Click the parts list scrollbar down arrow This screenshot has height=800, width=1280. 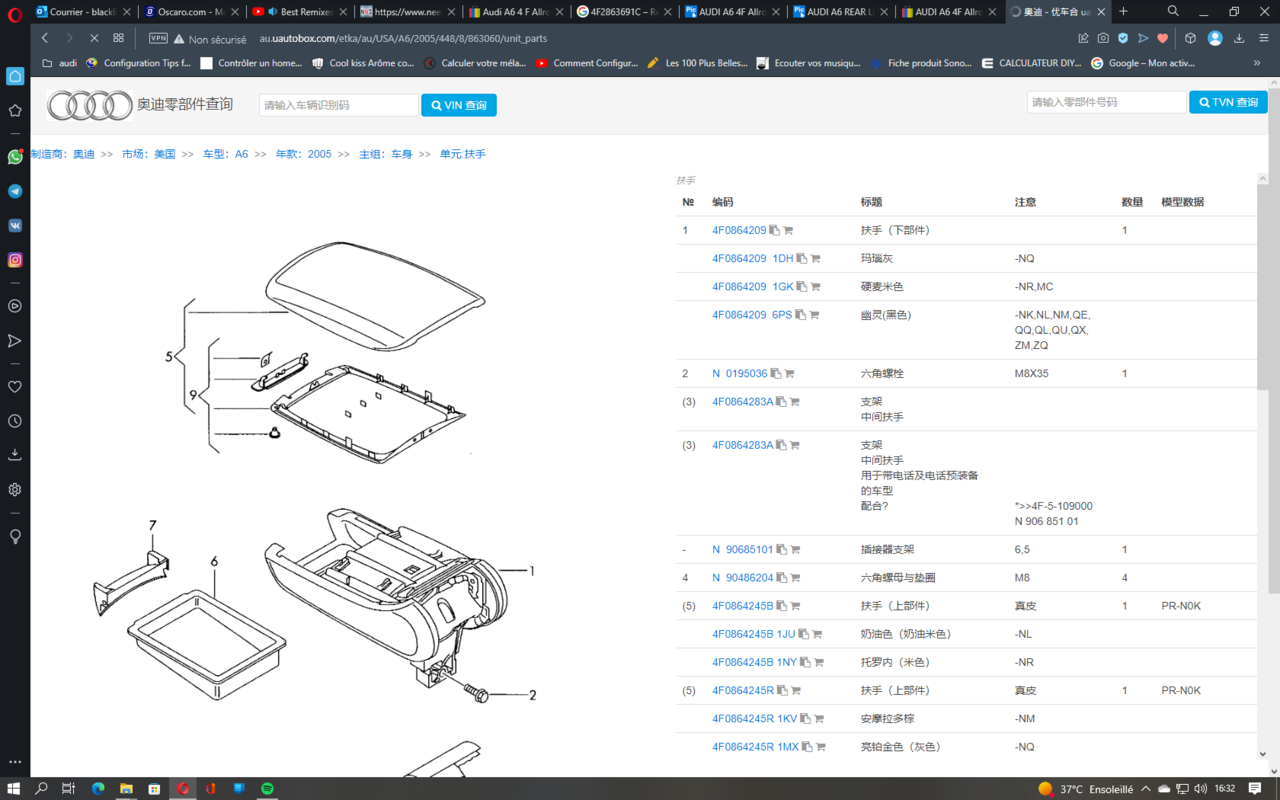[x=1262, y=755]
